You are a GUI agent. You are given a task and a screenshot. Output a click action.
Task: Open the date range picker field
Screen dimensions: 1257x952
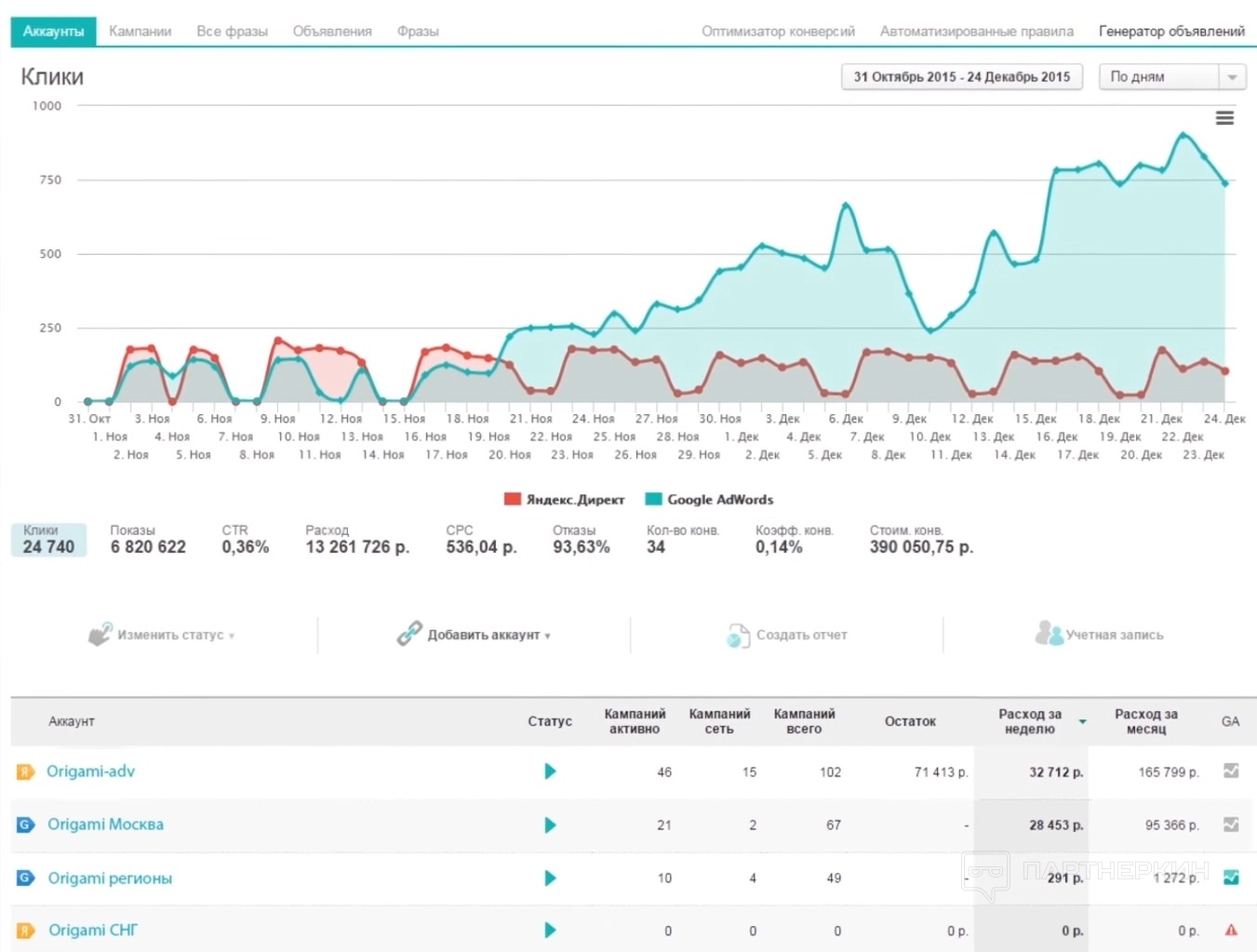tap(961, 77)
